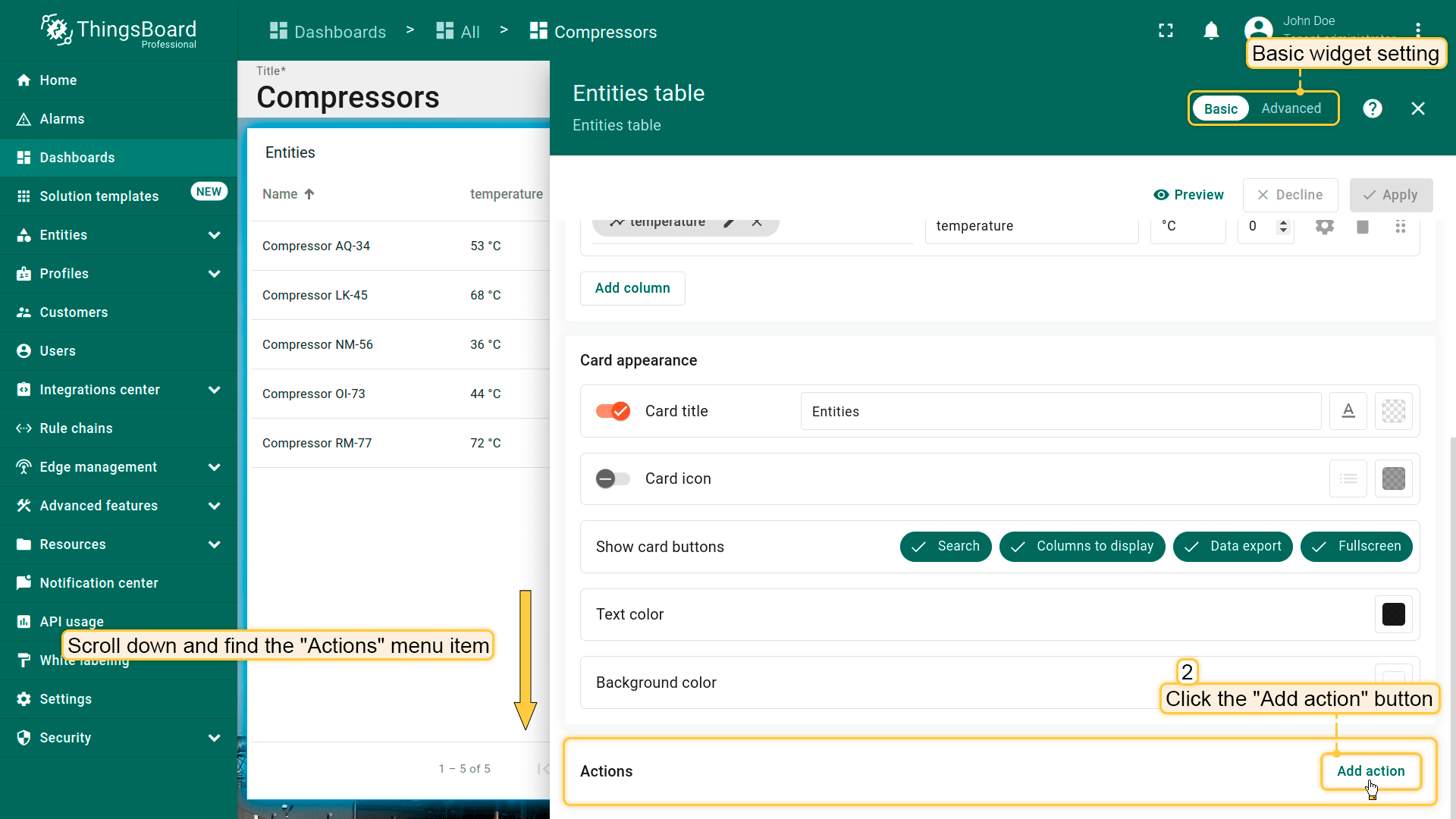Enter fullscreen mode via header icon
The width and height of the screenshot is (1456, 819).
click(x=1166, y=31)
